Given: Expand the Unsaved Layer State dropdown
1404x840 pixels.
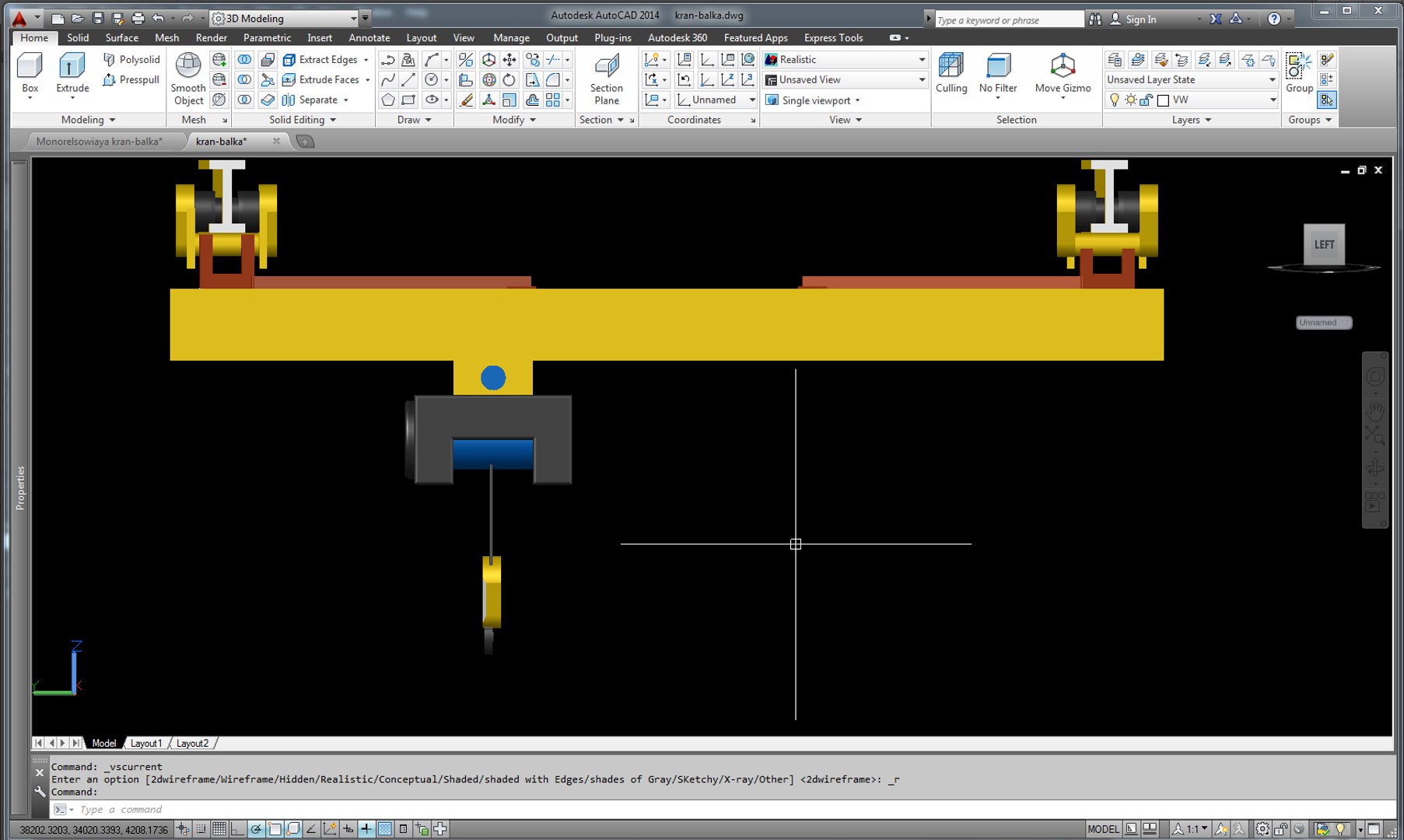Looking at the screenshot, I should click(x=1192, y=79).
